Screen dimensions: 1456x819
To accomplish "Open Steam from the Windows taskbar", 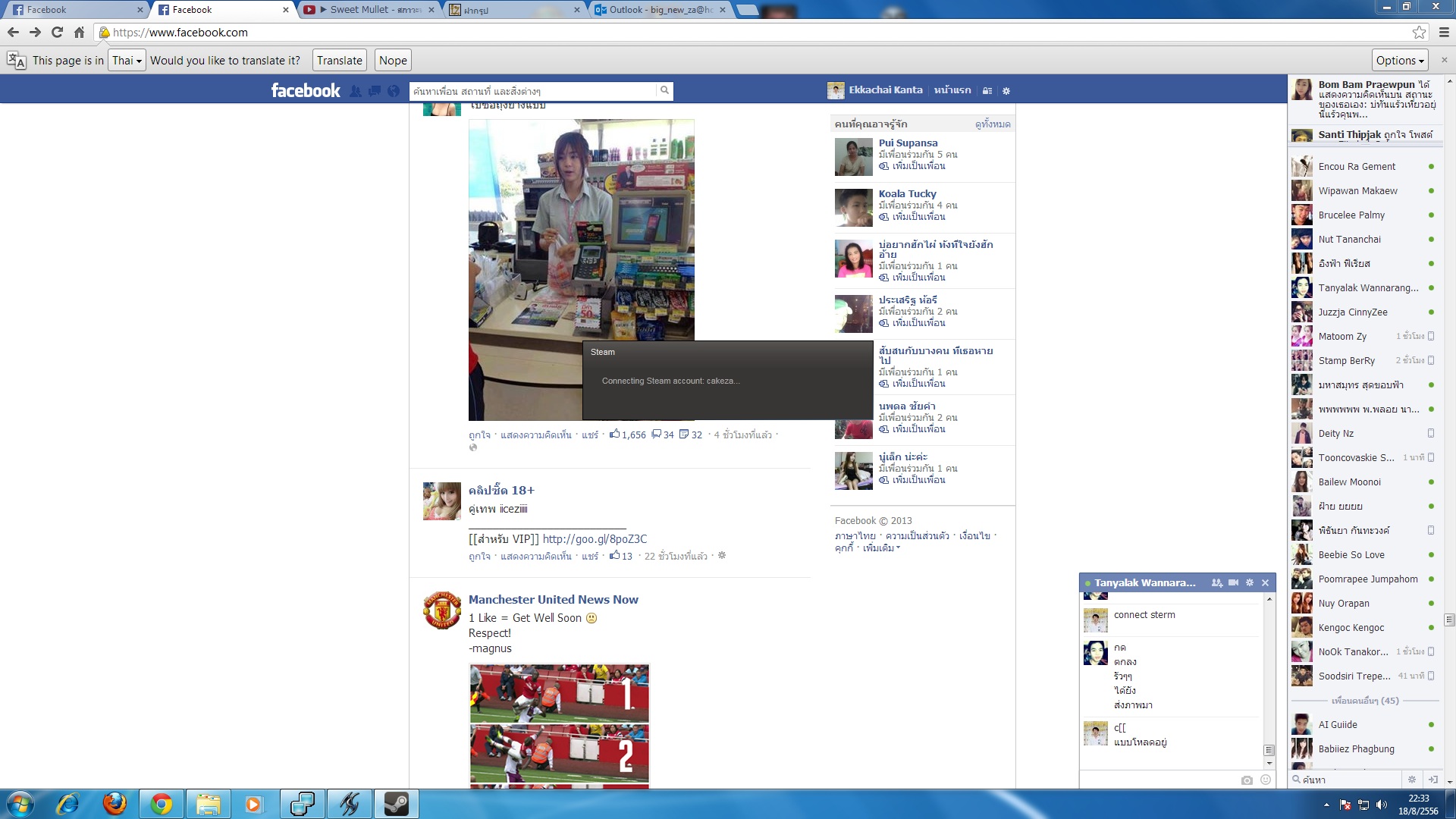I will click(x=396, y=804).
